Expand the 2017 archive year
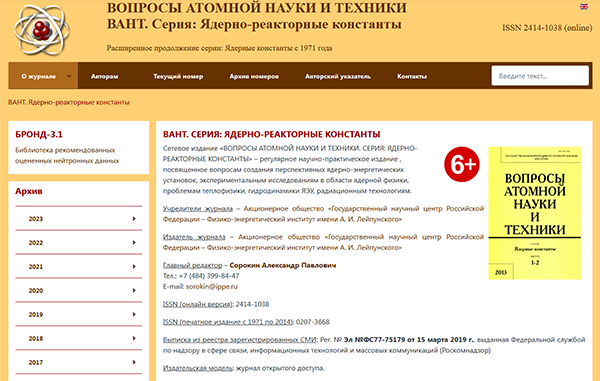600x381 pixels. click(78, 362)
